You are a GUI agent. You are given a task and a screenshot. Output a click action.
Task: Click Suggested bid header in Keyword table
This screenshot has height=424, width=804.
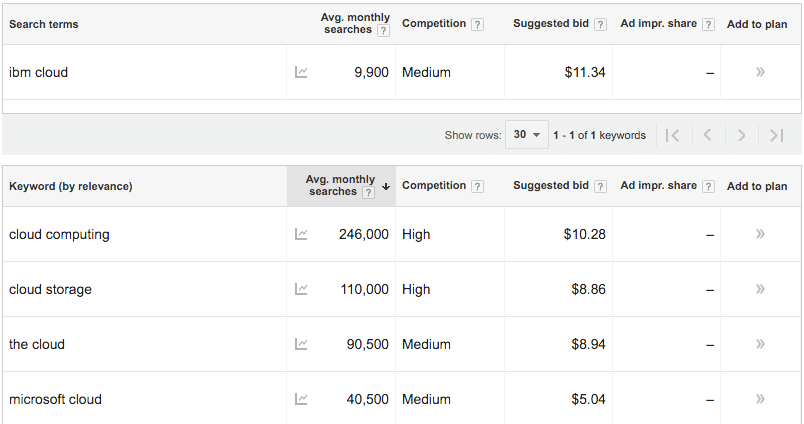551,185
